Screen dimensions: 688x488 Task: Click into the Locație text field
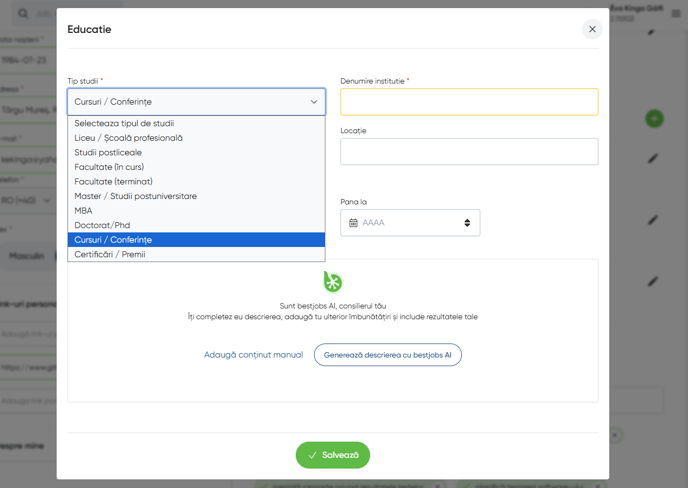click(469, 151)
